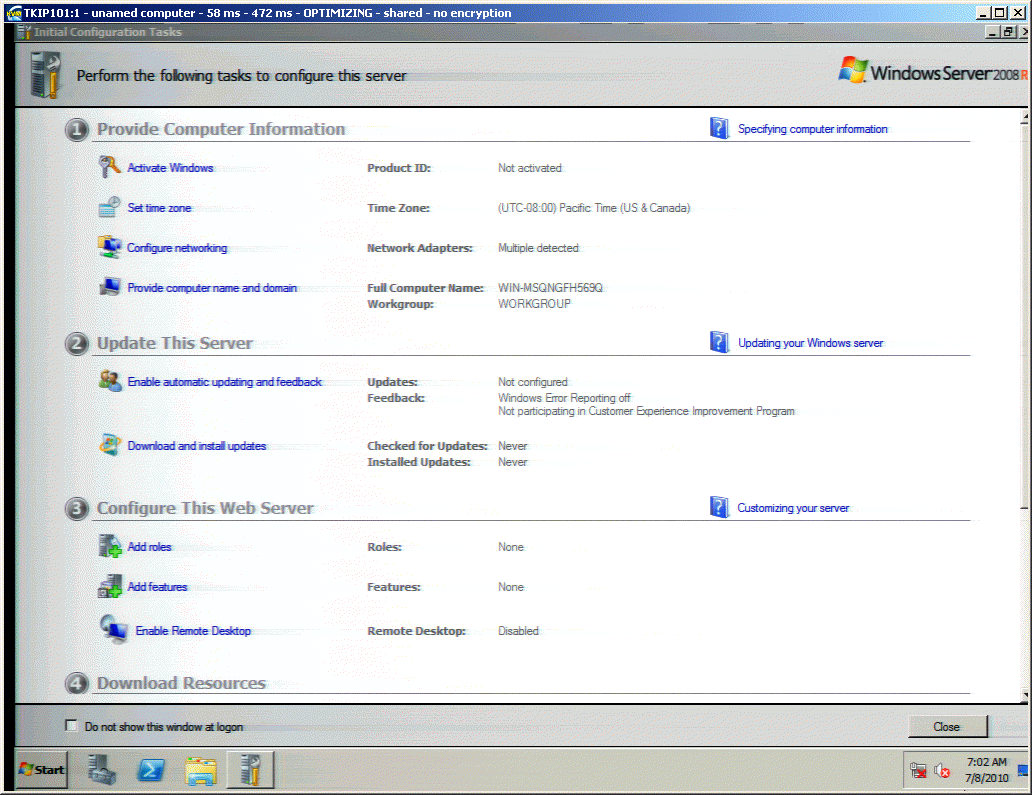Open Specifying computer information help link

pos(812,129)
